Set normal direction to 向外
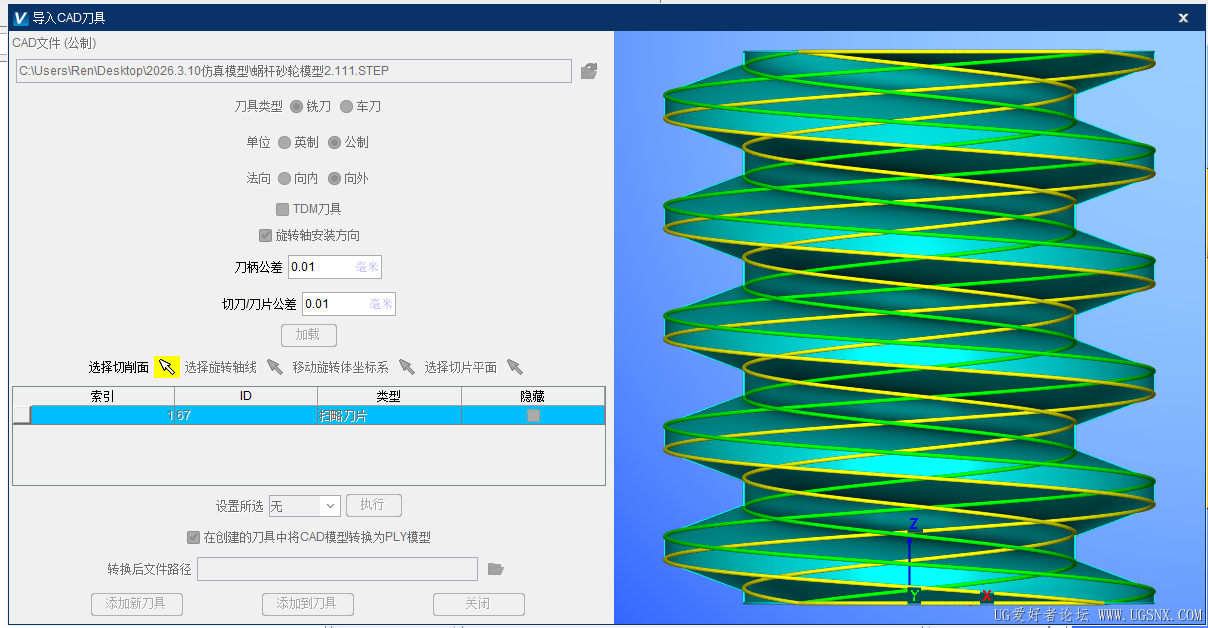Image resolution: width=1208 pixels, height=628 pixels. coord(334,178)
